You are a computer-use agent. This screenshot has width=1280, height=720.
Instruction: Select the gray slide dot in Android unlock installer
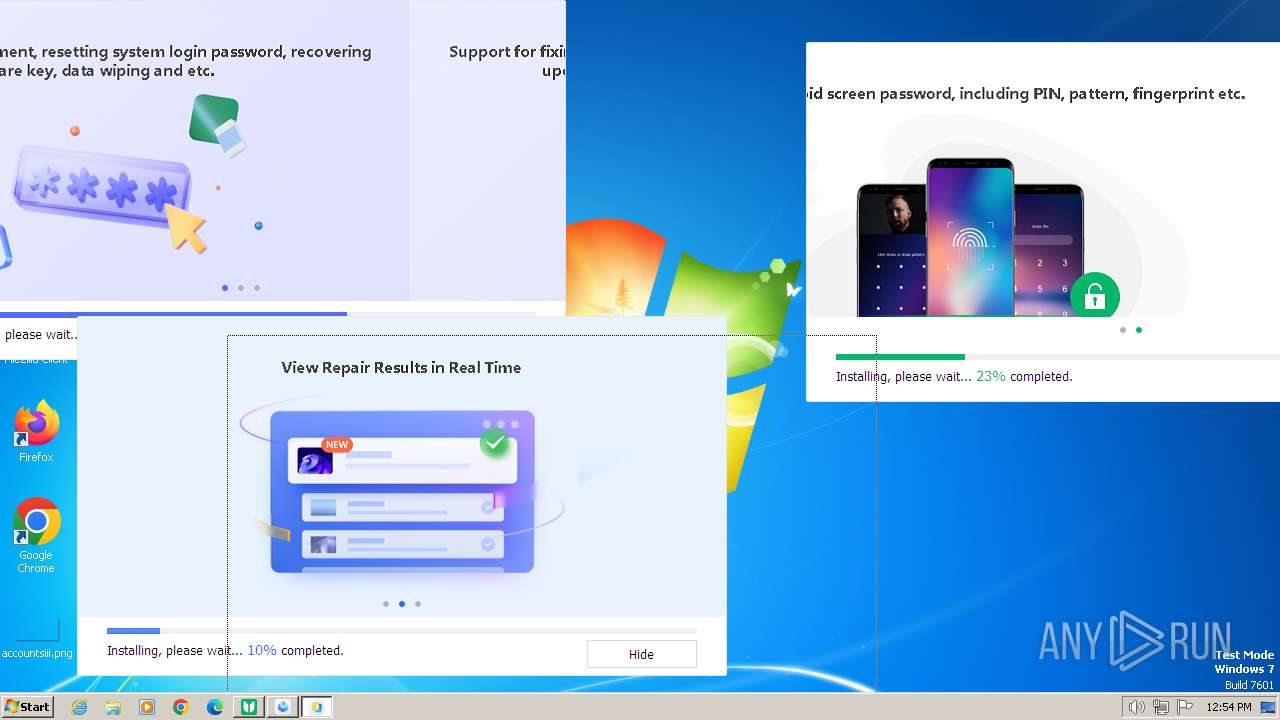pyautogui.click(x=1123, y=330)
